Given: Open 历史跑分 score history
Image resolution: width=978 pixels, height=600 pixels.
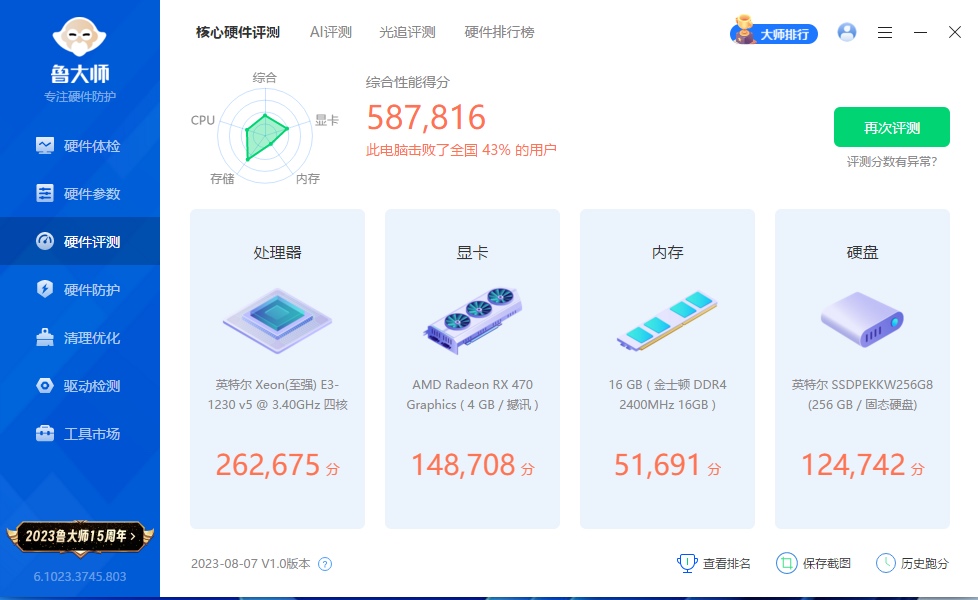Looking at the screenshot, I should click(912, 563).
